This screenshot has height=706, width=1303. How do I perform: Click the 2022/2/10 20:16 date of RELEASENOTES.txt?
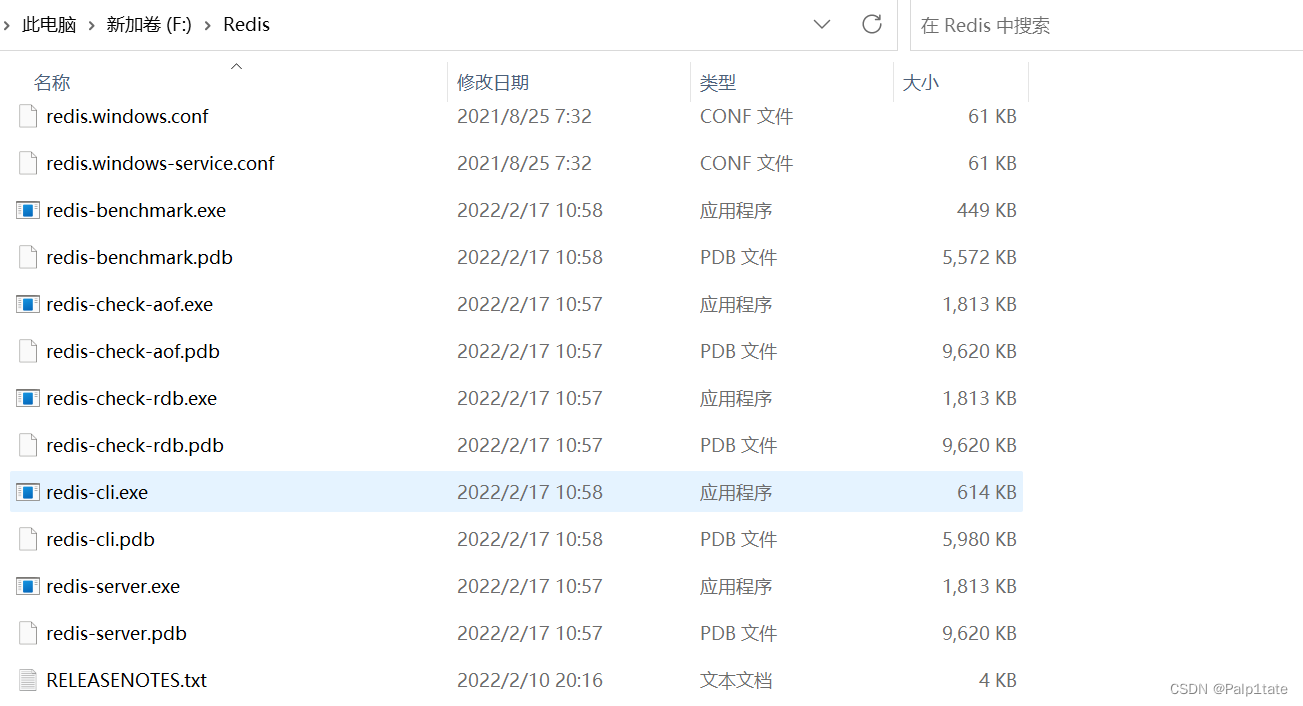[x=530, y=680]
